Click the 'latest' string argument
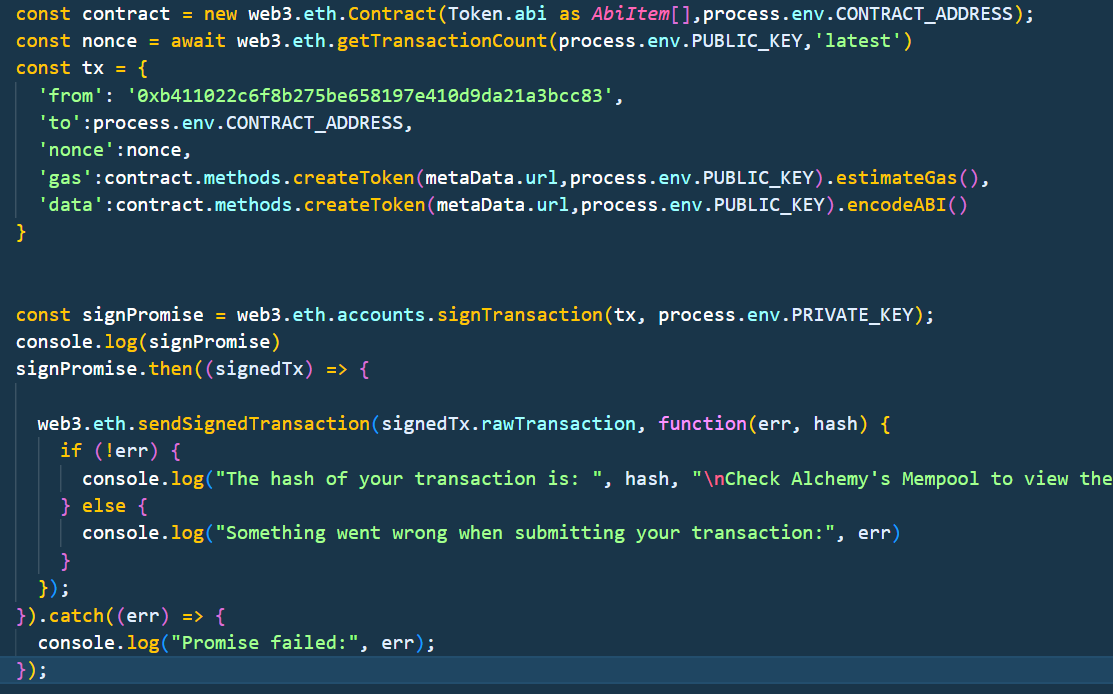Viewport: 1113px width, 694px height. pos(857,41)
